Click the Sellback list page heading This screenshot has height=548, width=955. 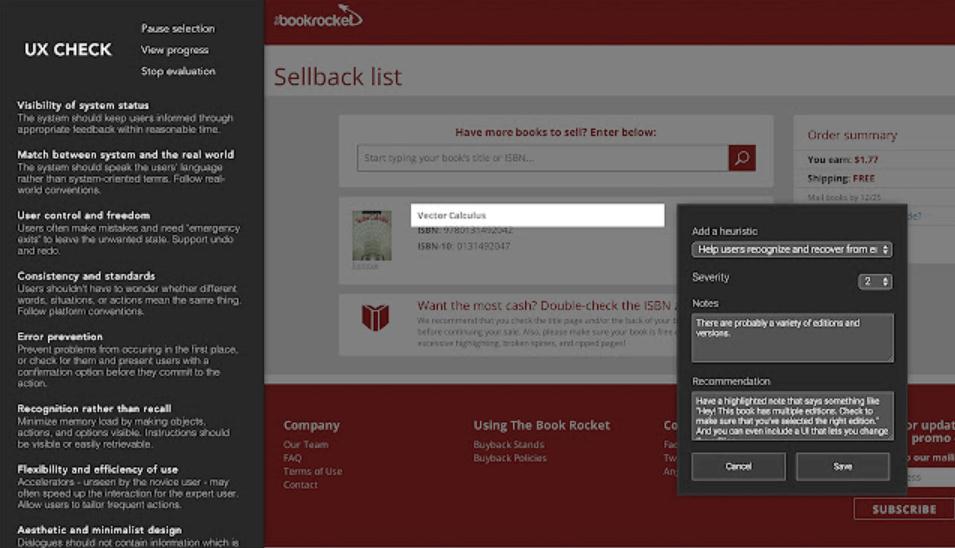[337, 77]
